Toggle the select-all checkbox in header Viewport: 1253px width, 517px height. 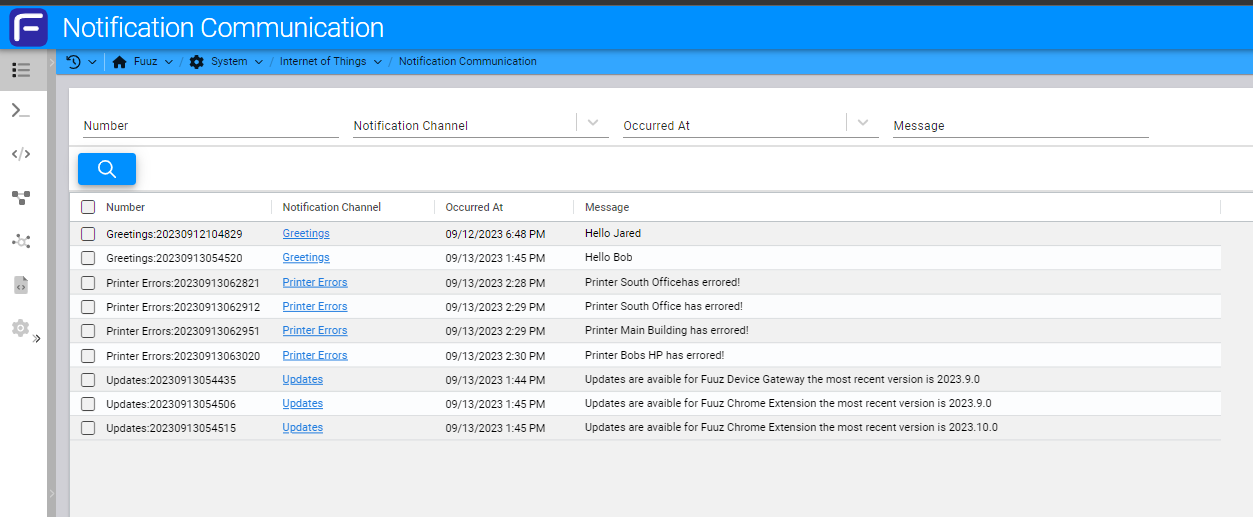(x=88, y=207)
